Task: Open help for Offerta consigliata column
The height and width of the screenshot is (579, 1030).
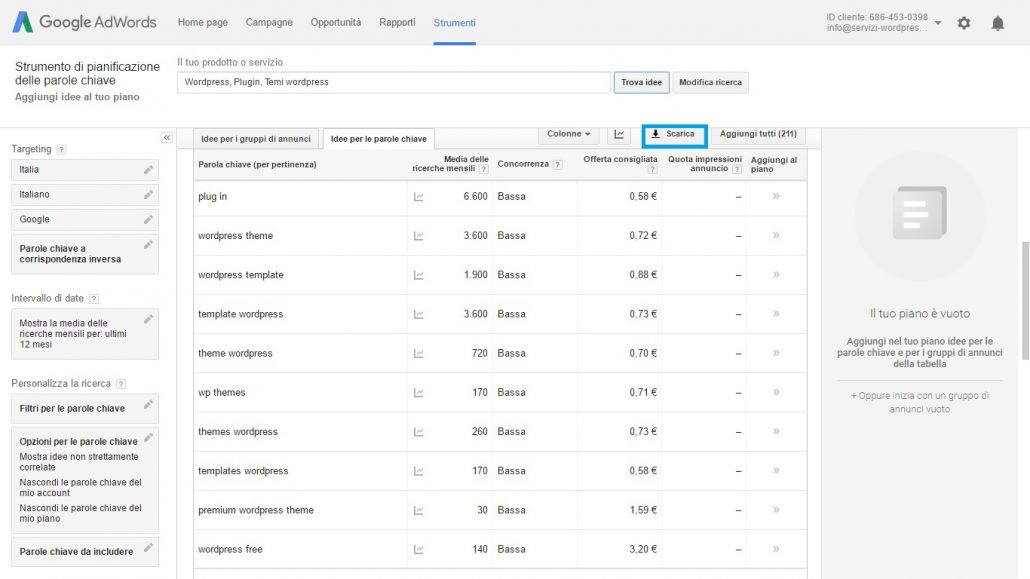Action: (652, 169)
